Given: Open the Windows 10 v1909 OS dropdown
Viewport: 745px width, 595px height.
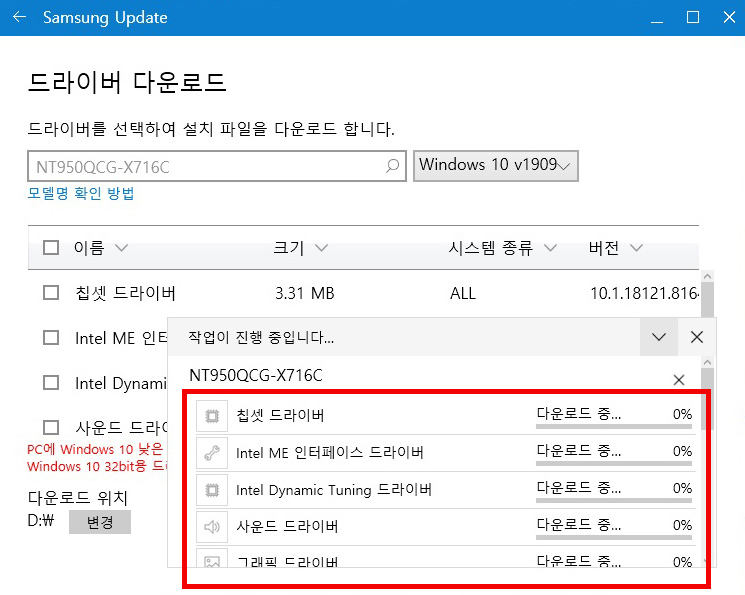Looking at the screenshot, I should (x=496, y=166).
